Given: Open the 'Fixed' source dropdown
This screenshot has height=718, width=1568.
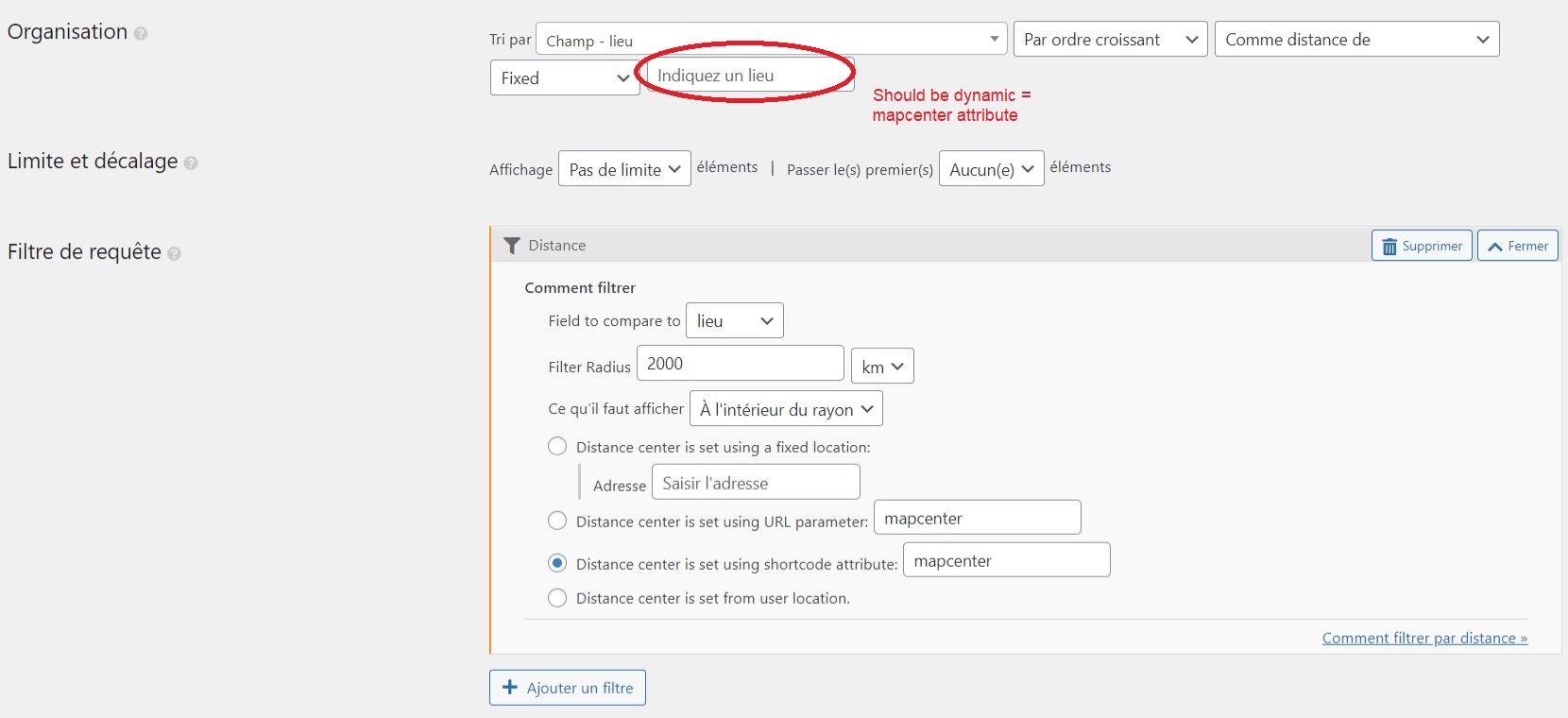Looking at the screenshot, I should pyautogui.click(x=564, y=78).
